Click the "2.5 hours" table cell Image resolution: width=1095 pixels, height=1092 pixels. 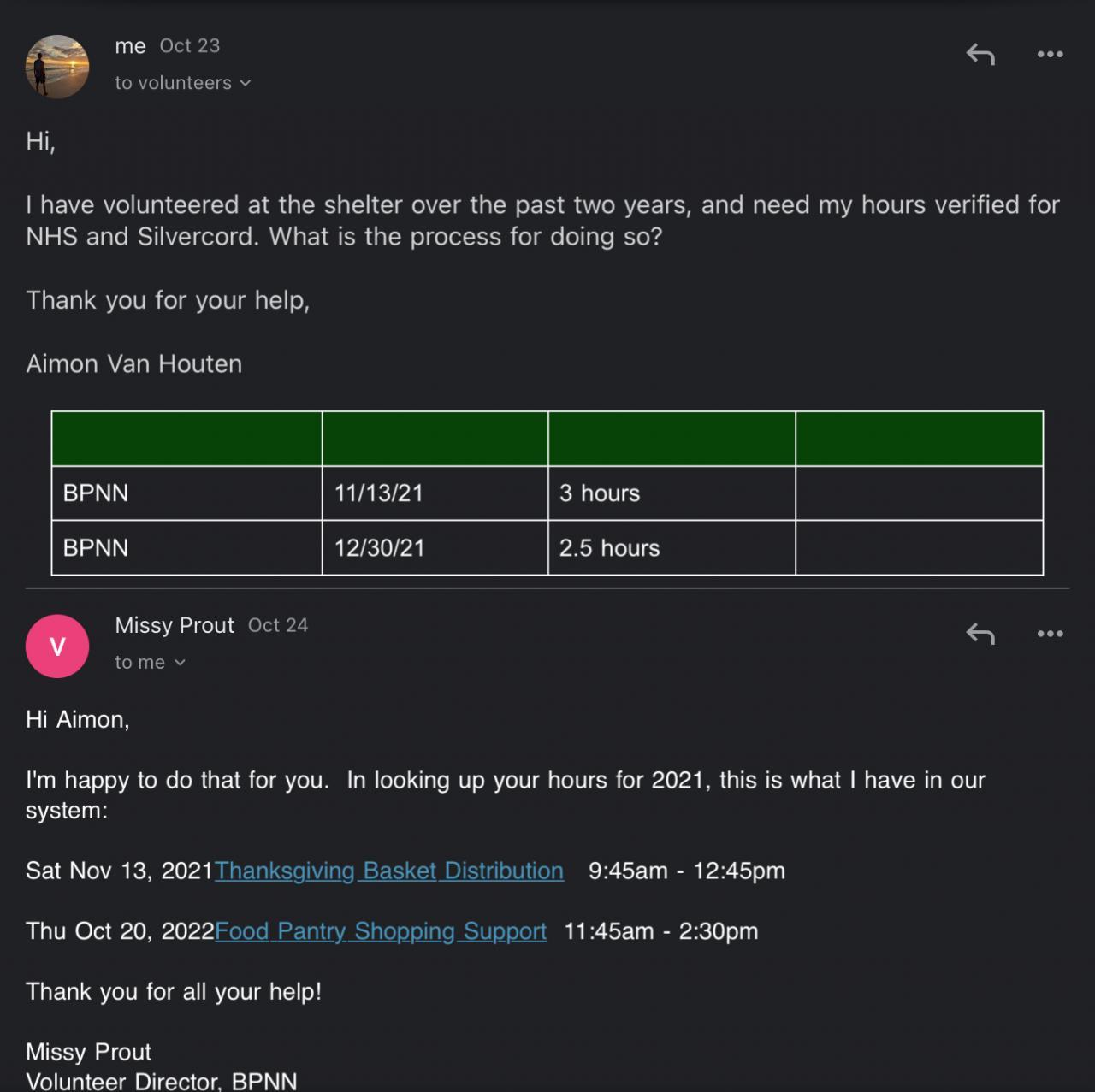[671, 548]
